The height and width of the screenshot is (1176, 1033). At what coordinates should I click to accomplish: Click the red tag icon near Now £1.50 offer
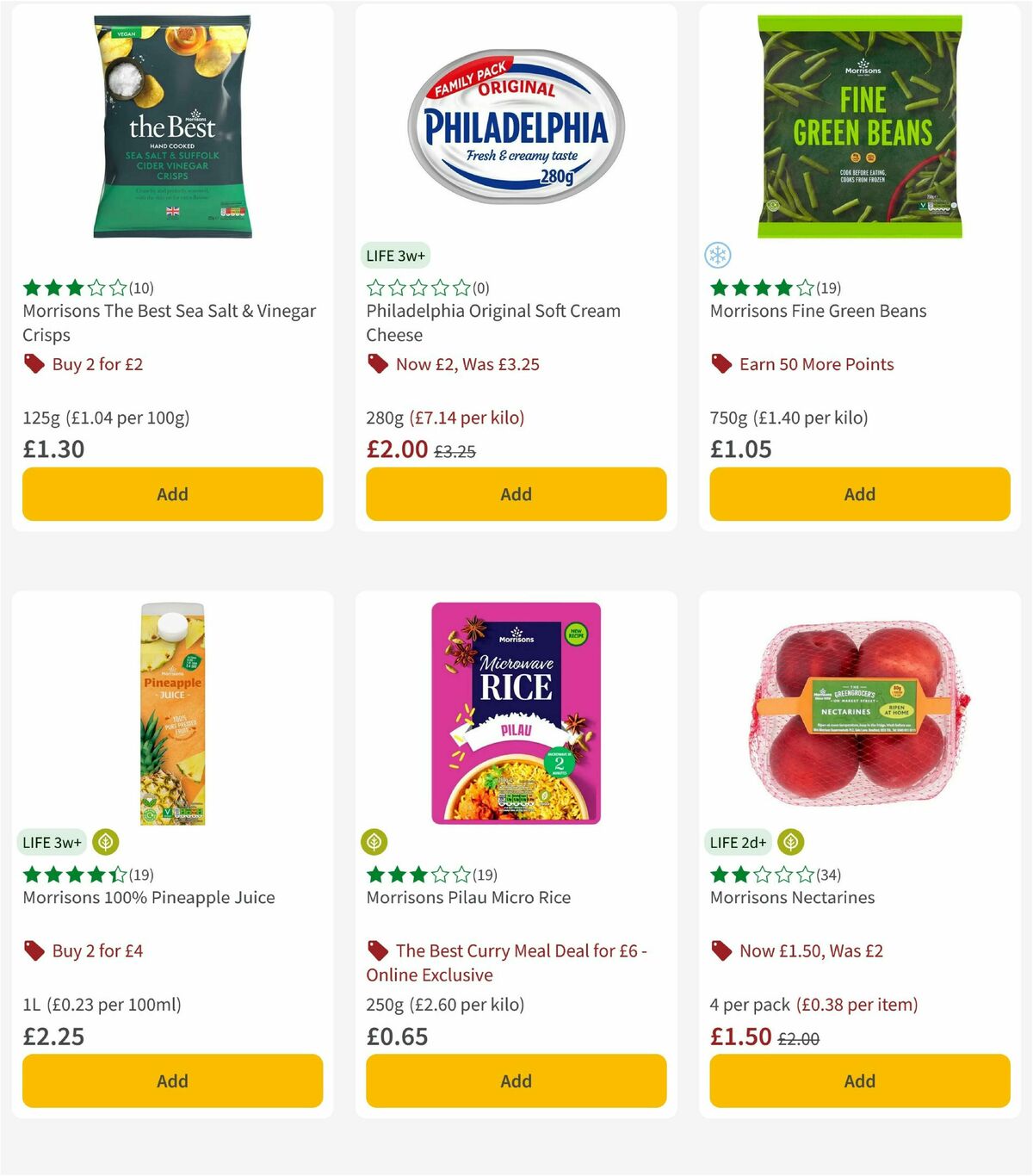coord(721,950)
